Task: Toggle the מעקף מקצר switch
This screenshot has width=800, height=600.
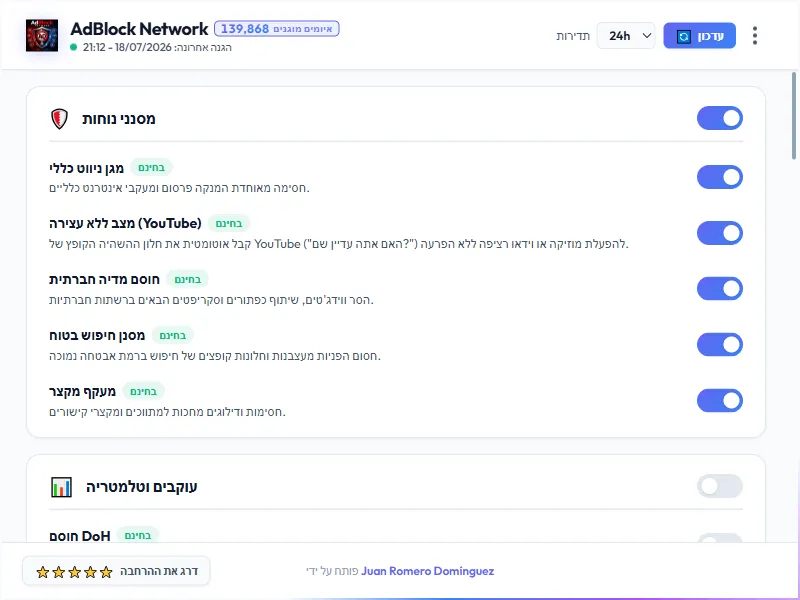Action: [720, 401]
